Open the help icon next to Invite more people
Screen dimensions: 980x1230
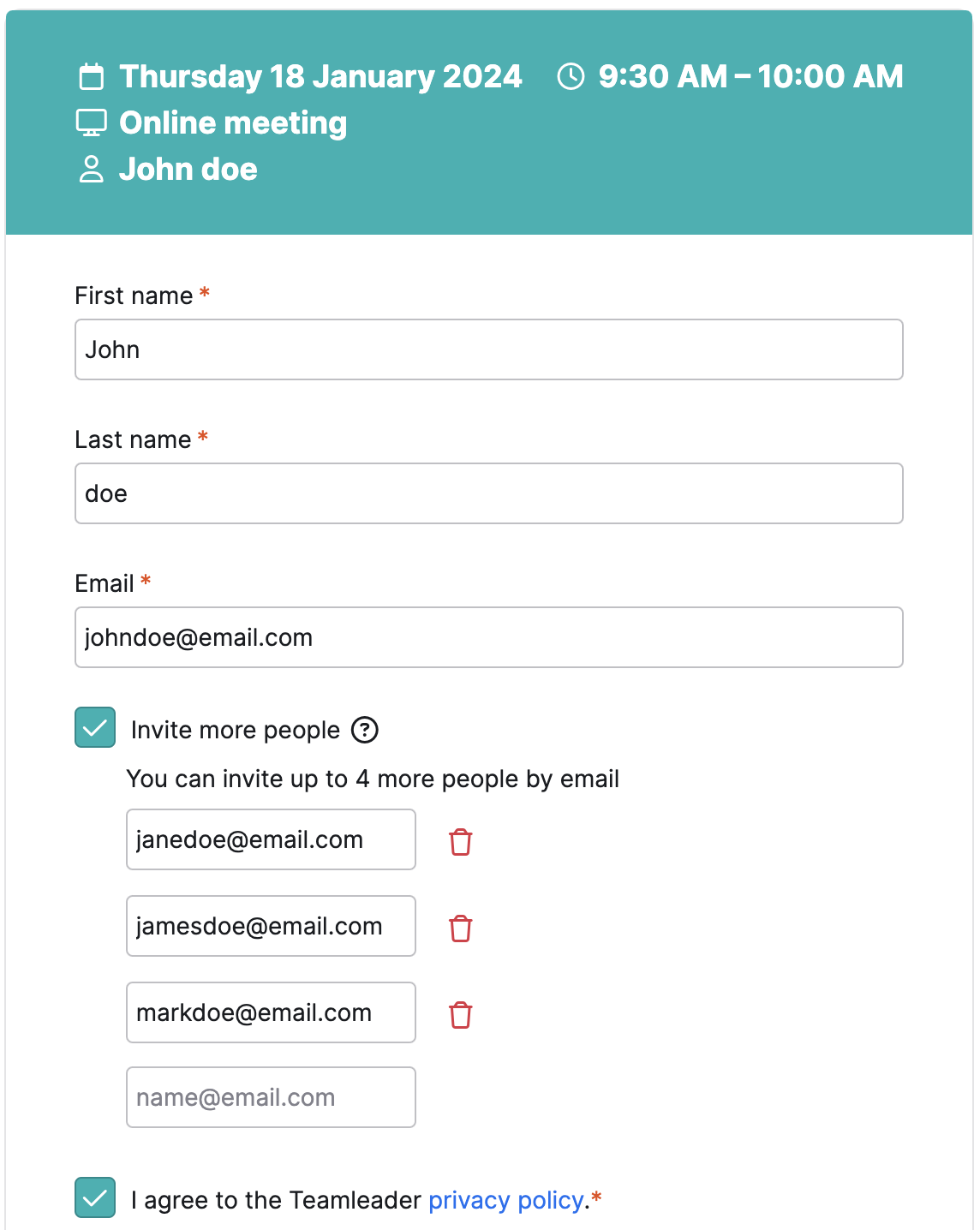[x=365, y=730]
